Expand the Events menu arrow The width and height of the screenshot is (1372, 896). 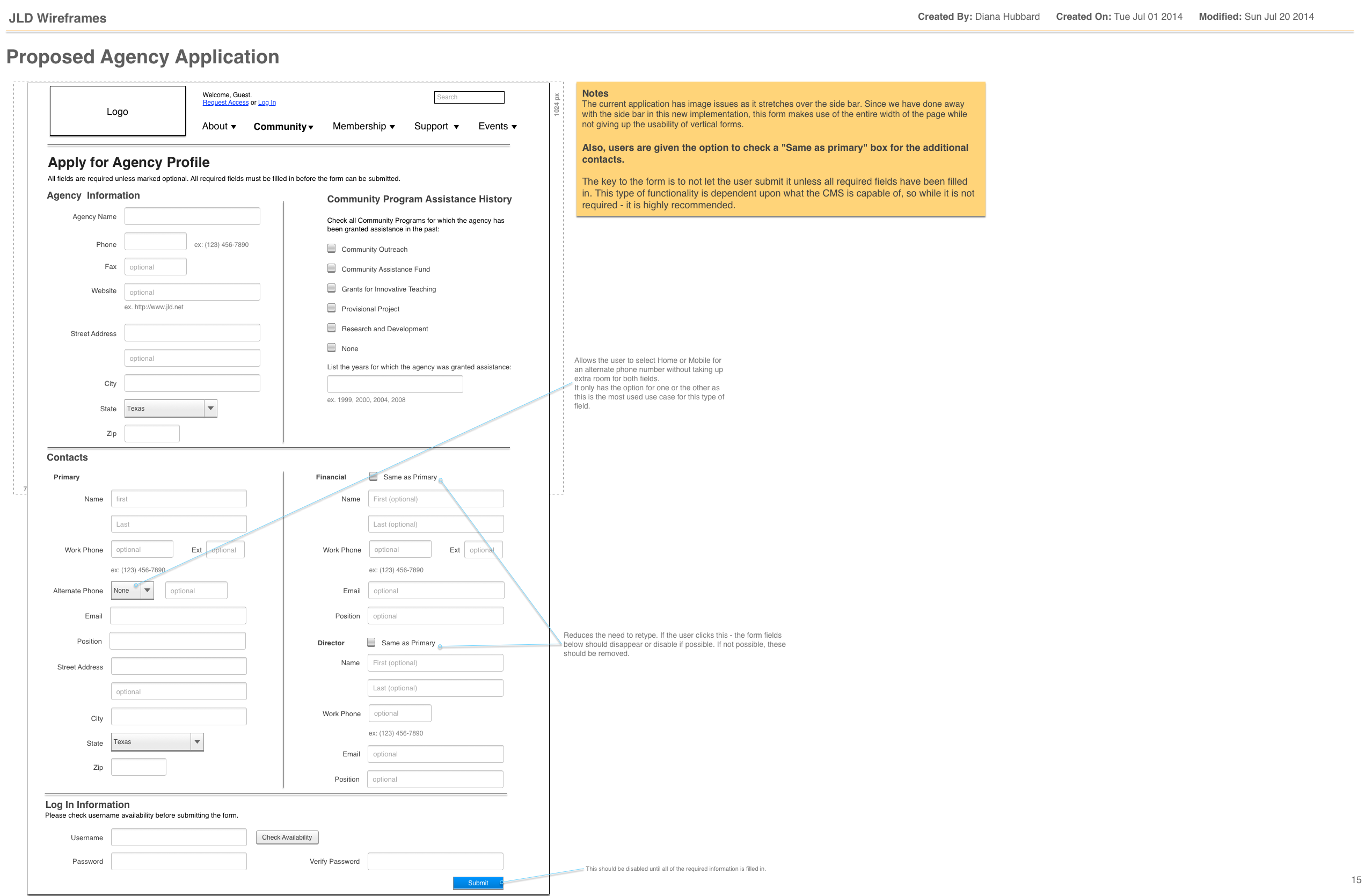click(x=514, y=127)
